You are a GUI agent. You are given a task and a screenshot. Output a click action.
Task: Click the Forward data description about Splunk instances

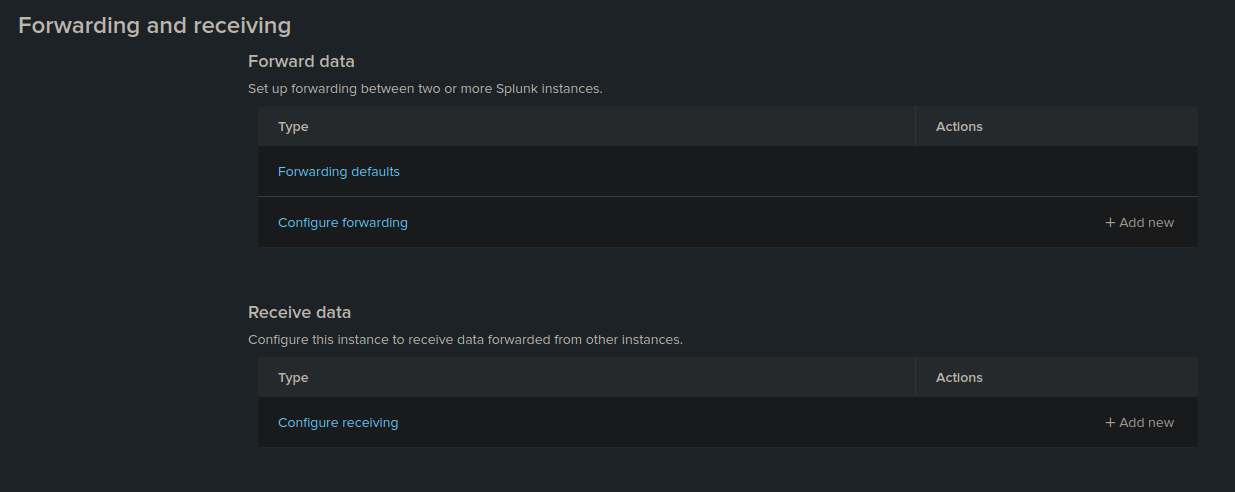tap(425, 89)
